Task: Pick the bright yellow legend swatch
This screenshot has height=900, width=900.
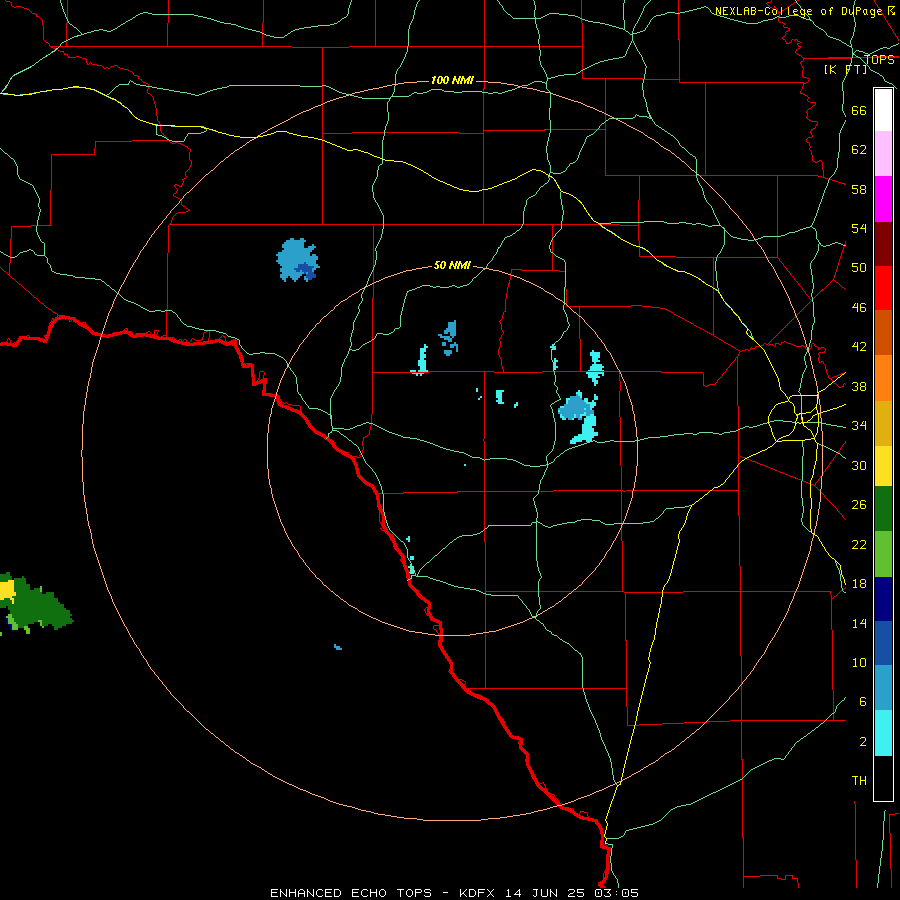Action: click(883, 466)
